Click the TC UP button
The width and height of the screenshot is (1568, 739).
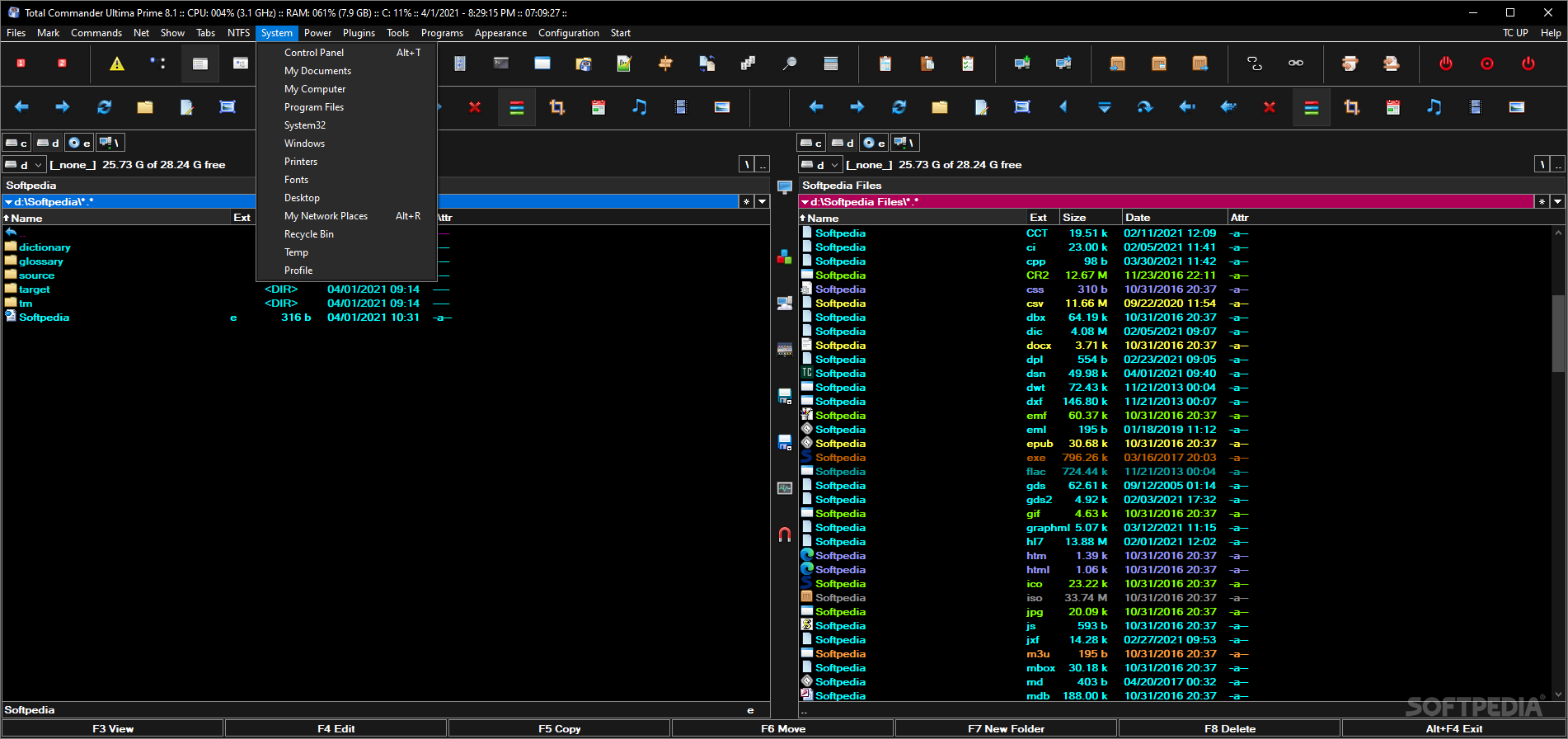[1515, 33]
